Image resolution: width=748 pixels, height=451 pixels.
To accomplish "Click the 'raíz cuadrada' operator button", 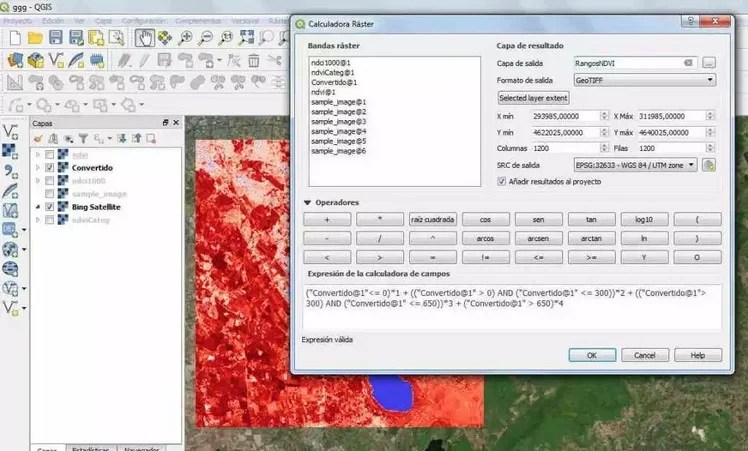I will tap(433, 220).
